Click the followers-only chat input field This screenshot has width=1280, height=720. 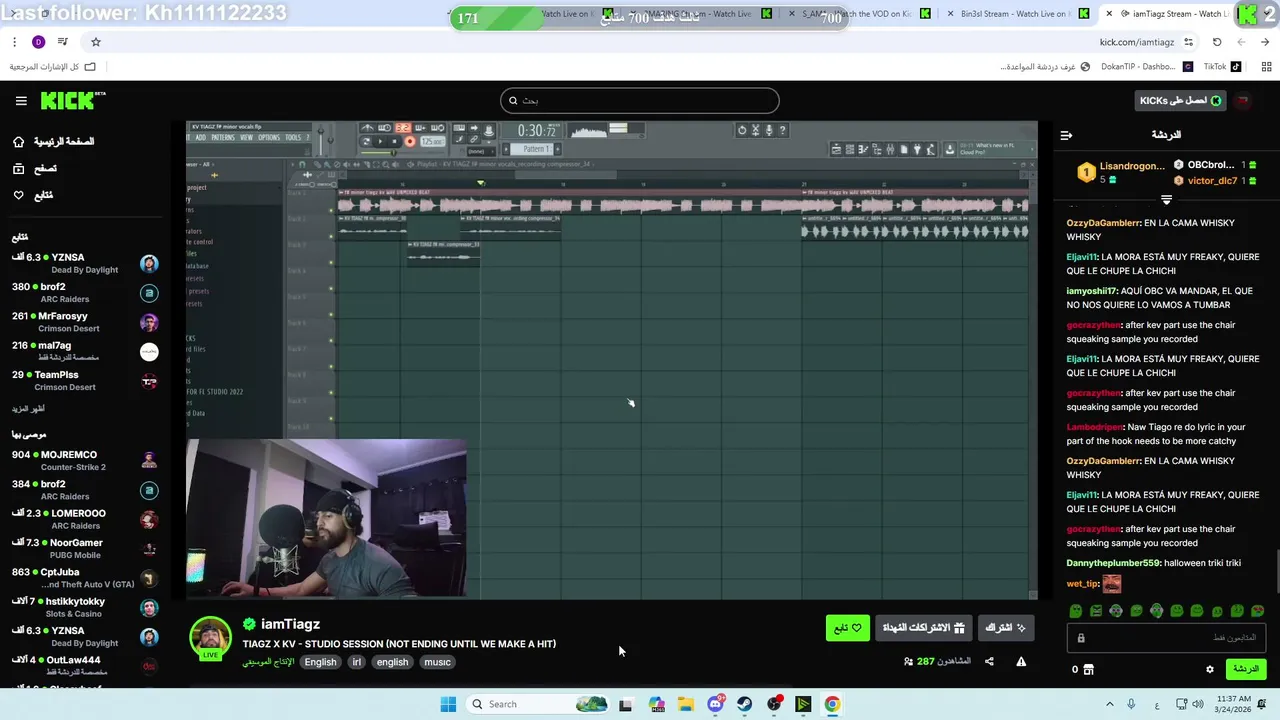tap(1168, 638)
